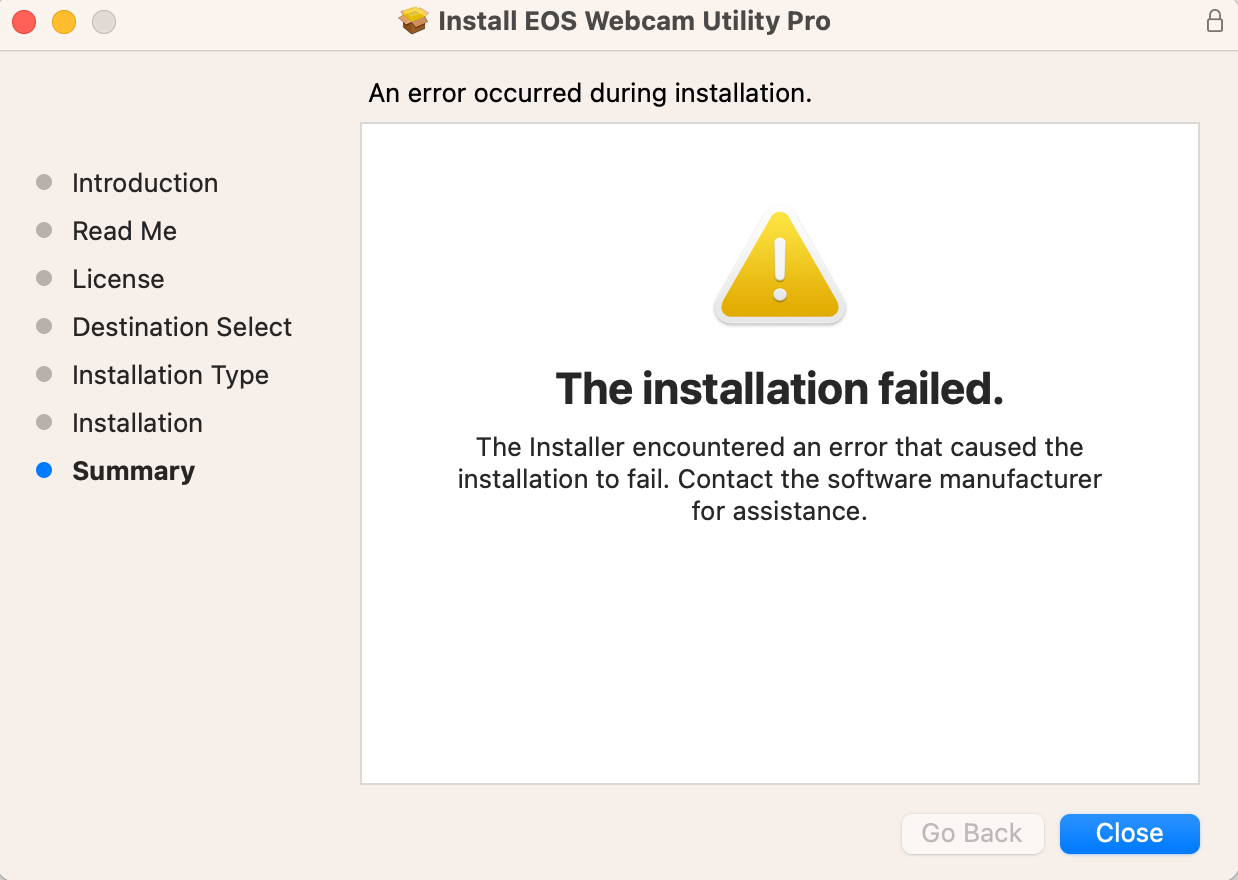Viewport: 1238px width, 880px height.
Task: Select the Destination Select step
Action: 182,326
